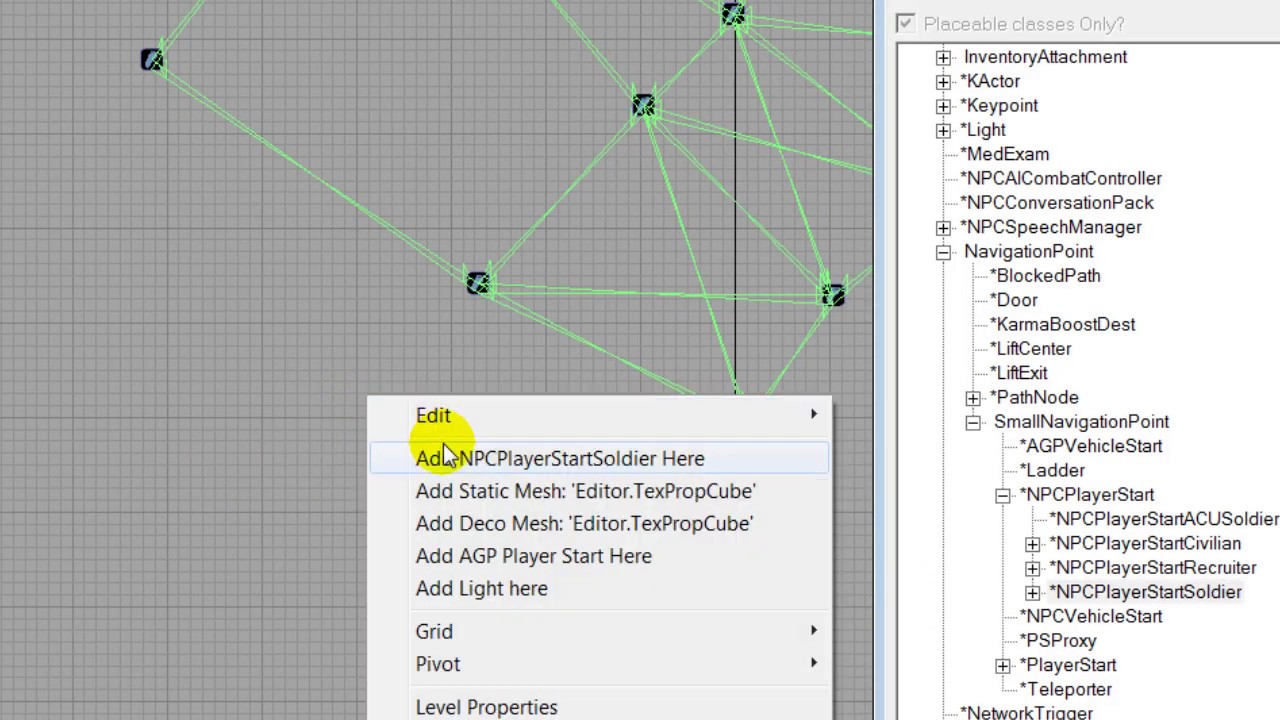Select the *Teleporter class

(x=1065, y=689)
